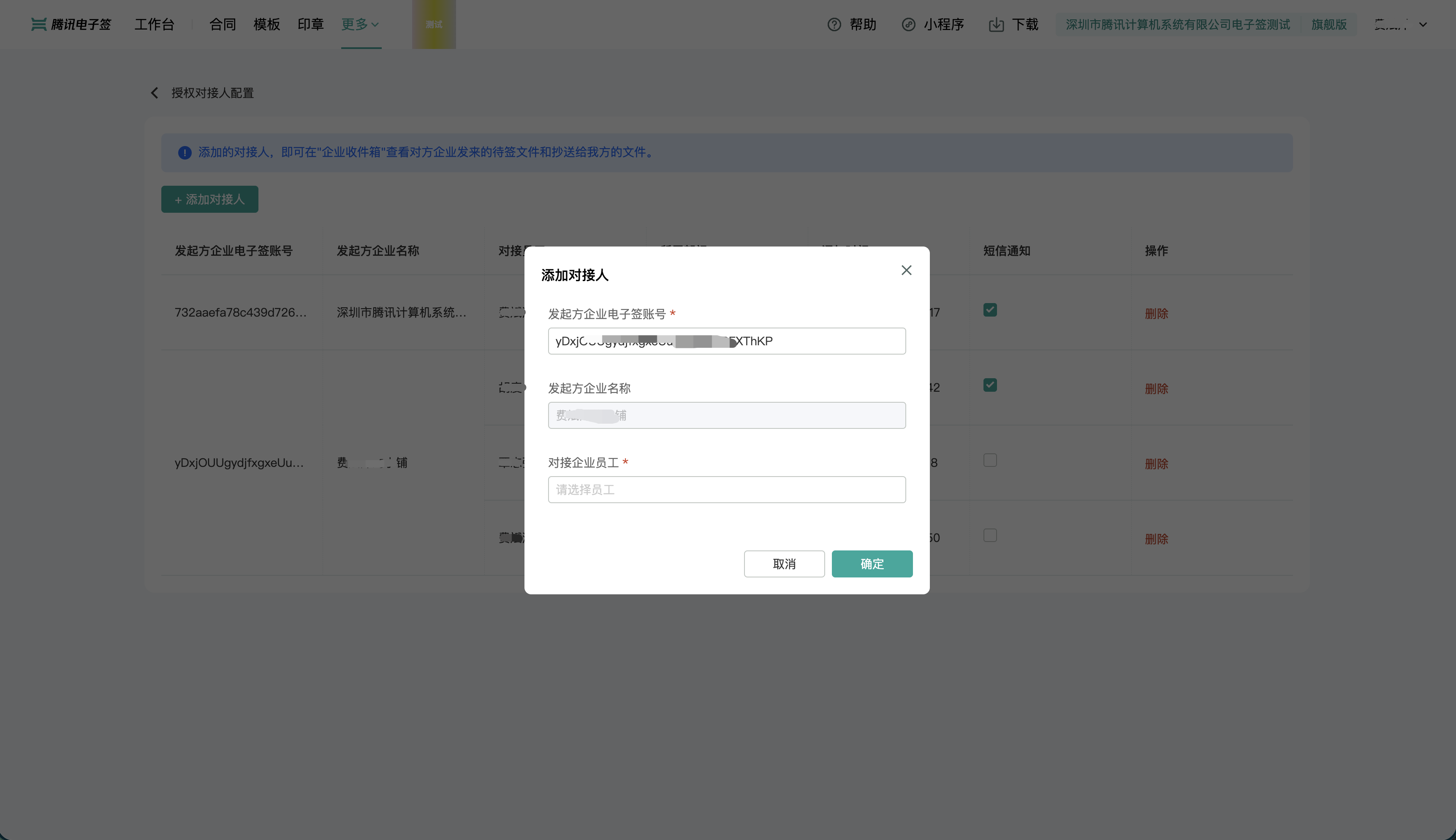1456x840 pixels.
Task: Click the blue info icon in notice banner
Action: 185,152
